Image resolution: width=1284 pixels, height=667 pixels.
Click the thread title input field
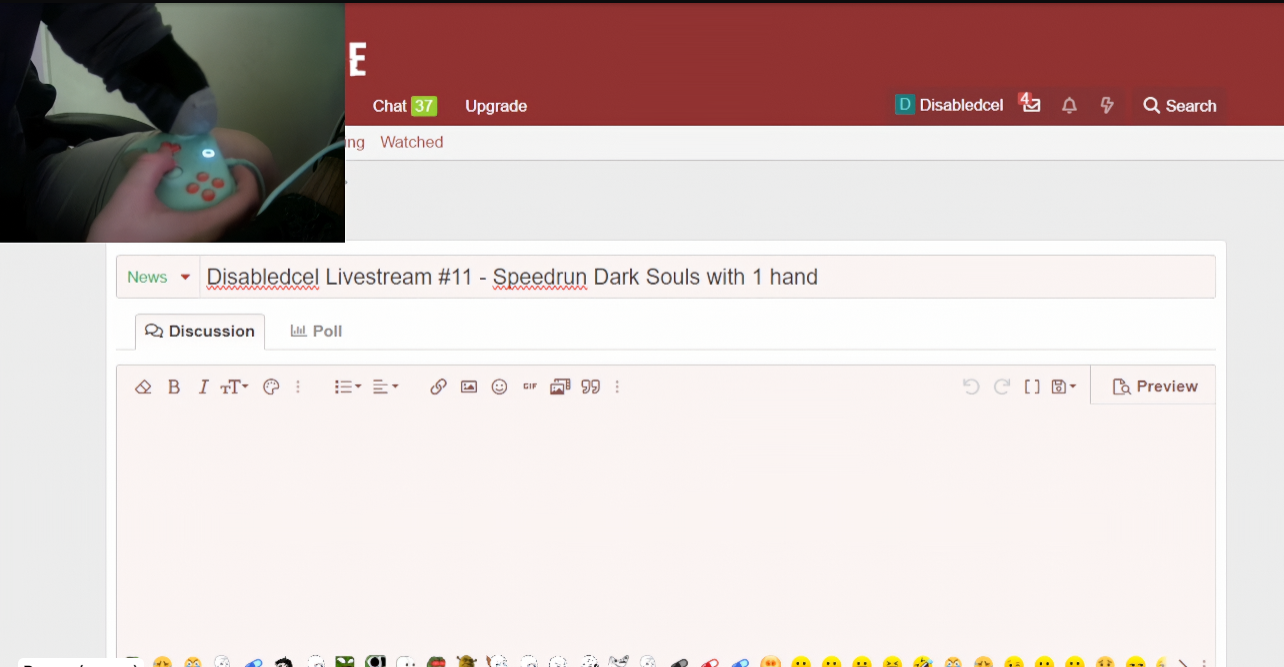pyautogui.click(x=700, y=277)
